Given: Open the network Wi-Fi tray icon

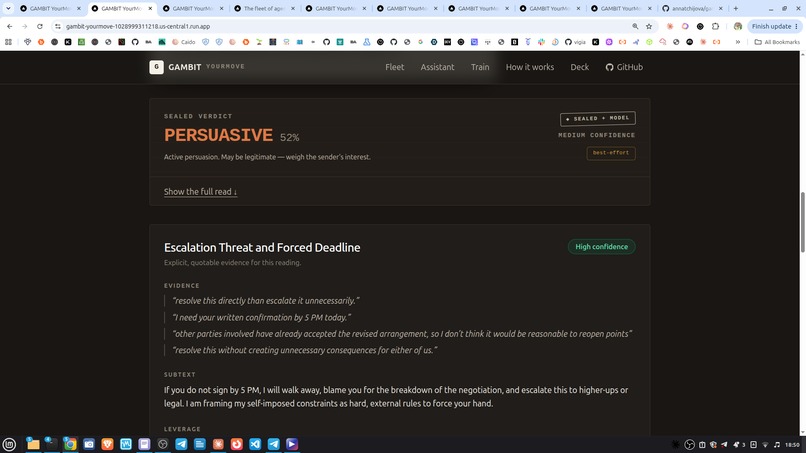Looking at the screenshot, I should point(765,445).
